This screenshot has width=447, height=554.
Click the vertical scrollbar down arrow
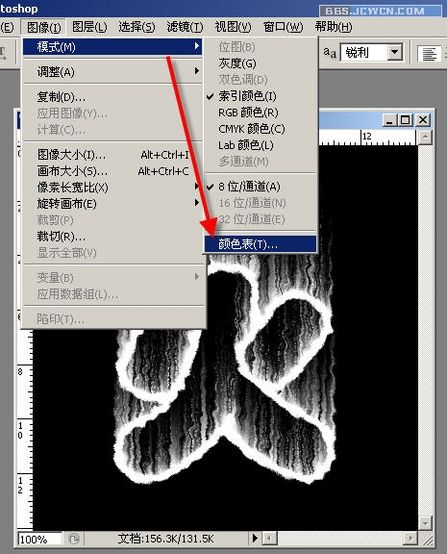click(425, 523)
